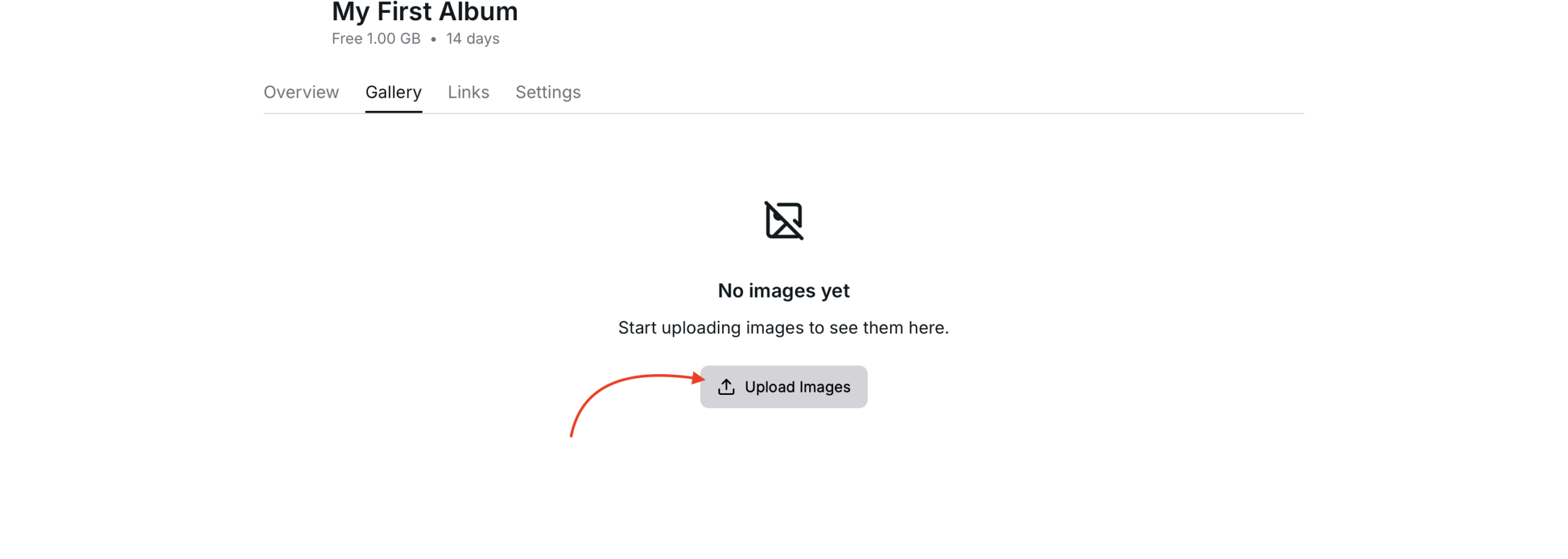Click the Free plan label
Viewport: 1568px width, 559px height.
tap(347, 39)
